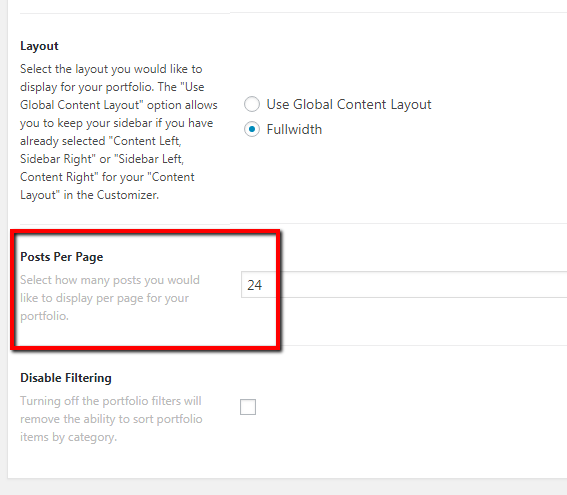Click the number 24 in the input
This screenshot has width=567, height=495.
pyautogui.click(x=255, y=285)
